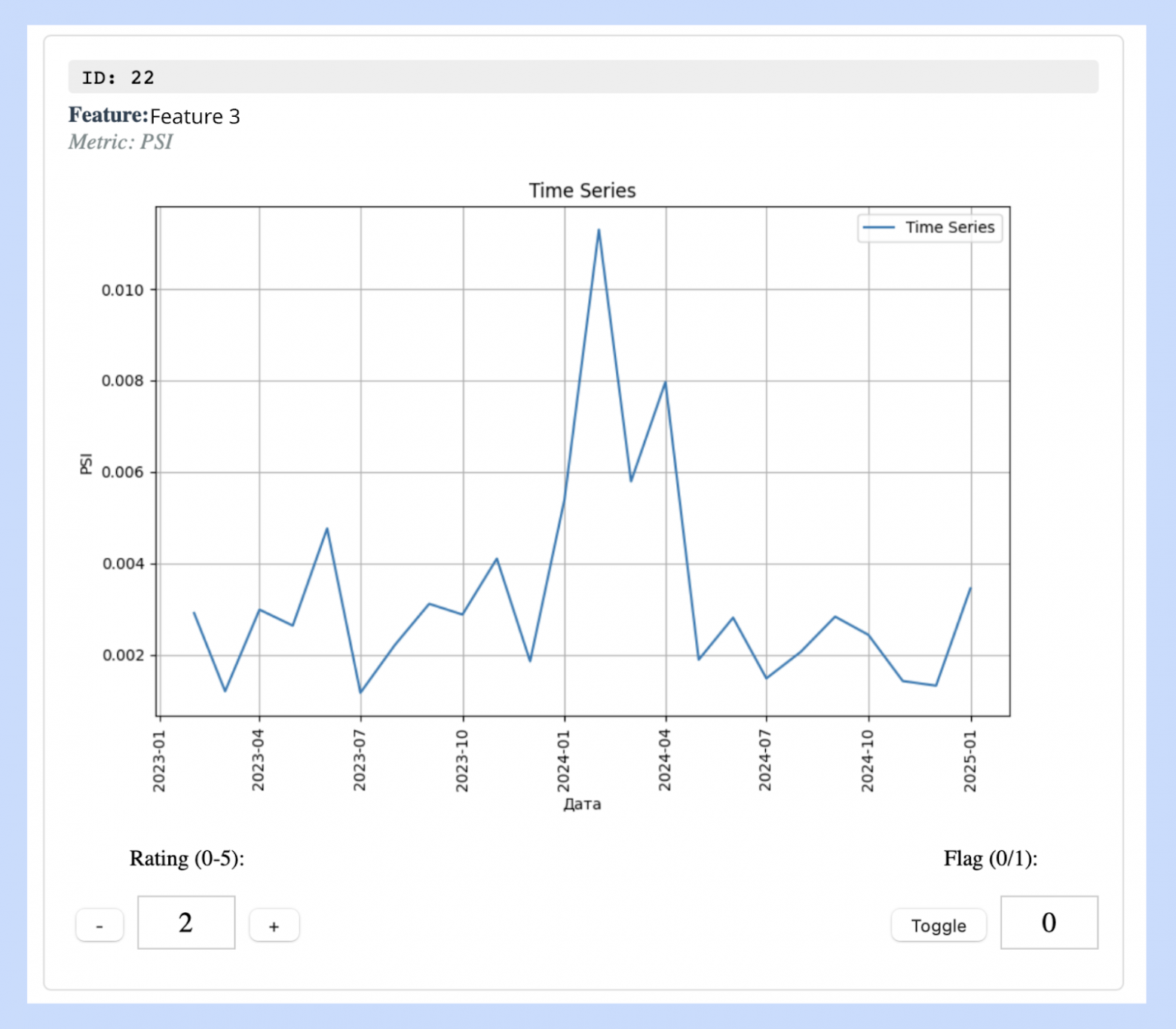Increase the rating with the plus button
Screen dimensions: 1176x1029
(274, 926)
